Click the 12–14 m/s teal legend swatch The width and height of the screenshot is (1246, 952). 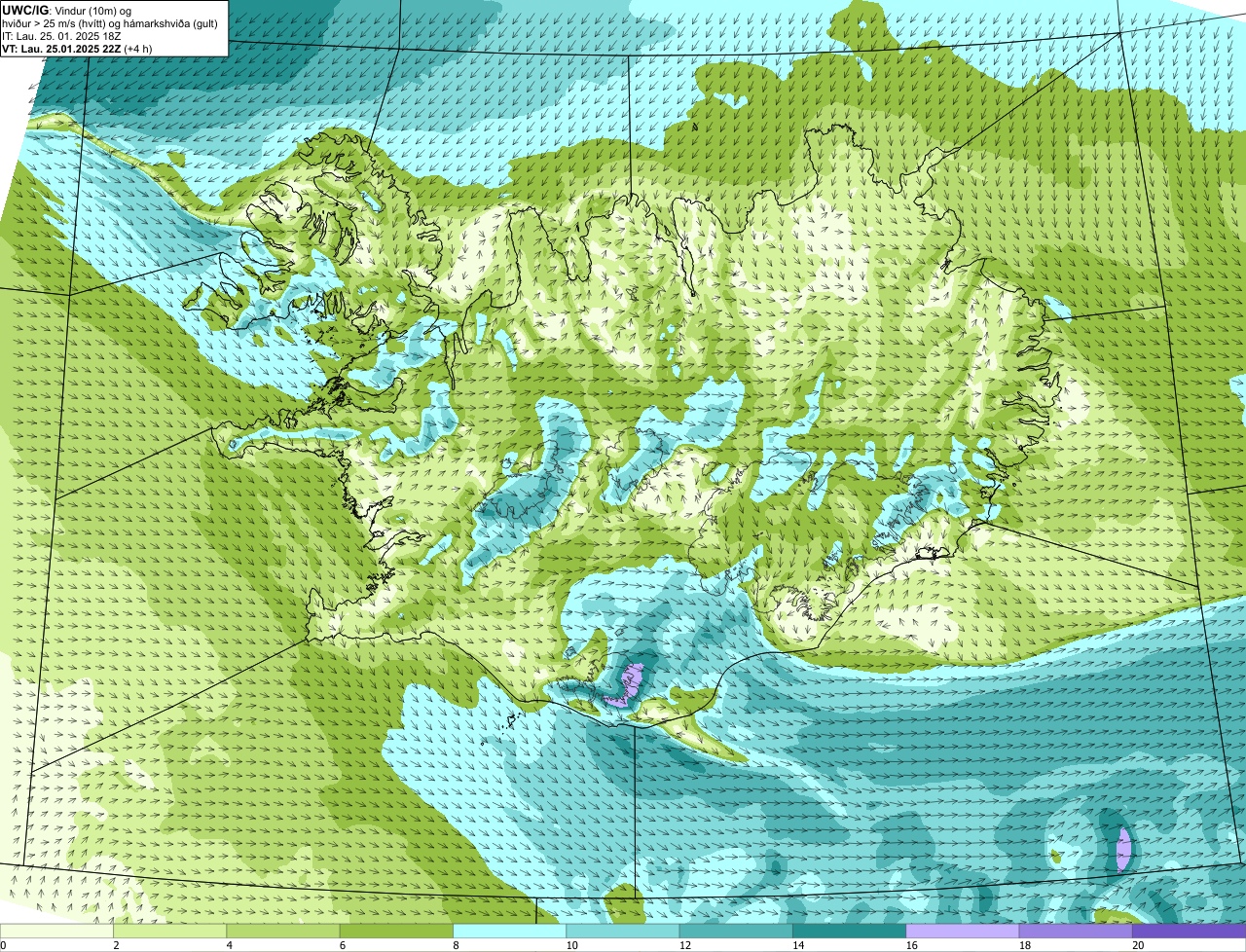point(736,931)
